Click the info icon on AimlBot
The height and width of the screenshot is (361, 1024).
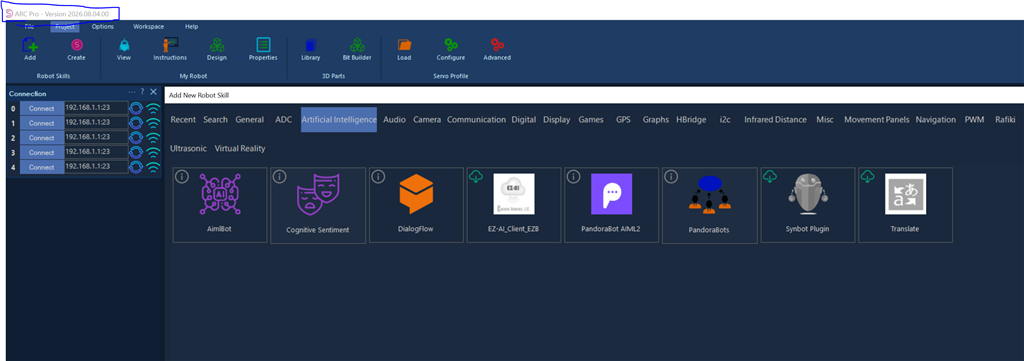182,176
